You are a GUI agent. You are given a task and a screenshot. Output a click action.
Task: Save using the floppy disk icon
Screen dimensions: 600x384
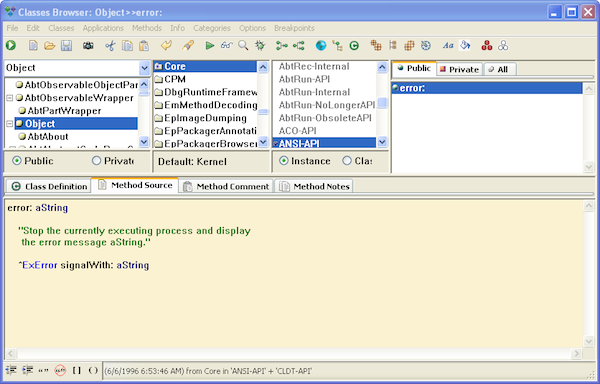pyautogui.click(x=67, y=46)
